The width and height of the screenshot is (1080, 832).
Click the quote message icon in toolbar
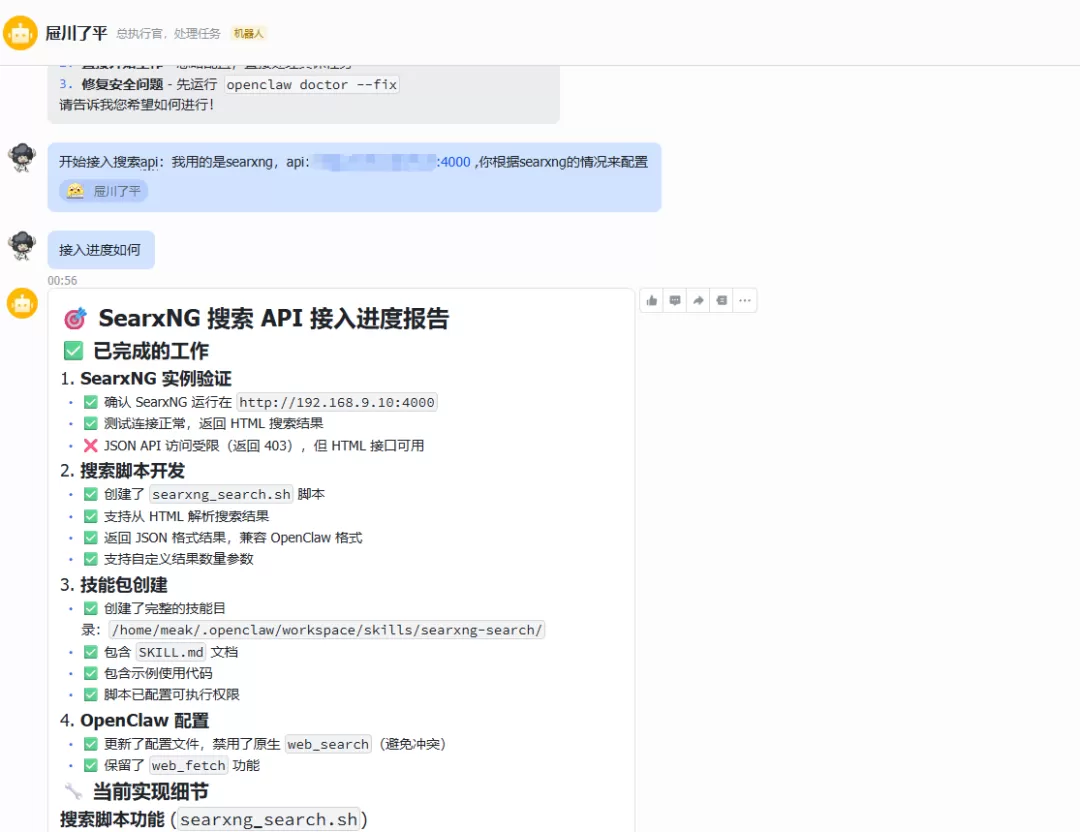(x=722, y=300)
